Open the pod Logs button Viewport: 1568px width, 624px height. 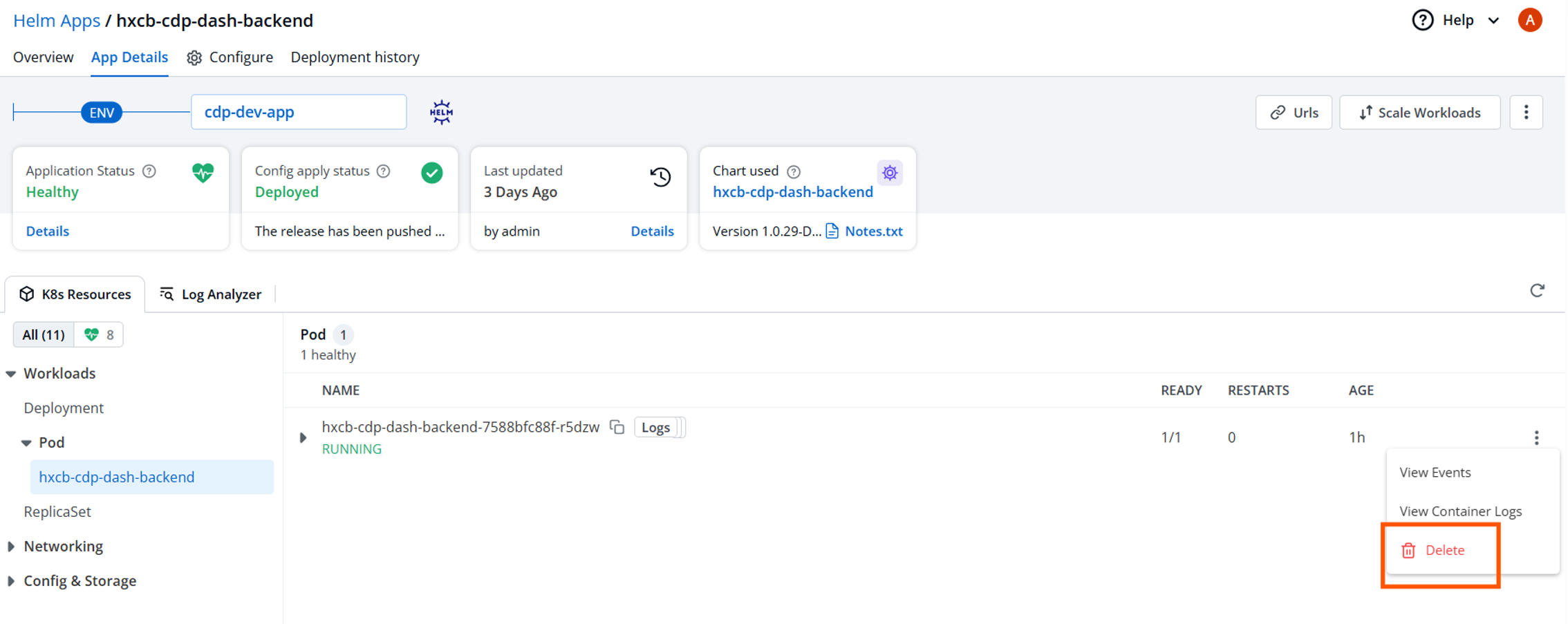[x=655, y=428]
